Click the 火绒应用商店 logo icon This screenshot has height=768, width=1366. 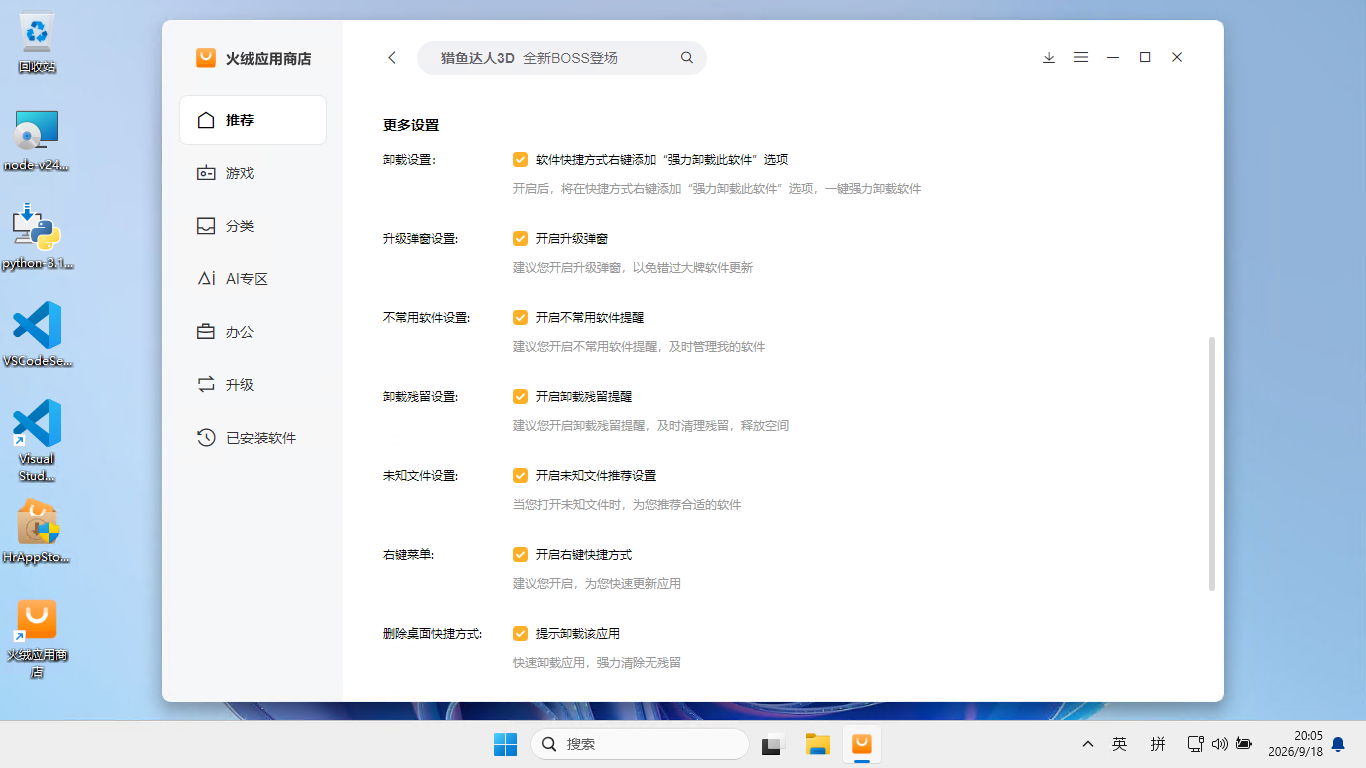(x=206, y=58)
